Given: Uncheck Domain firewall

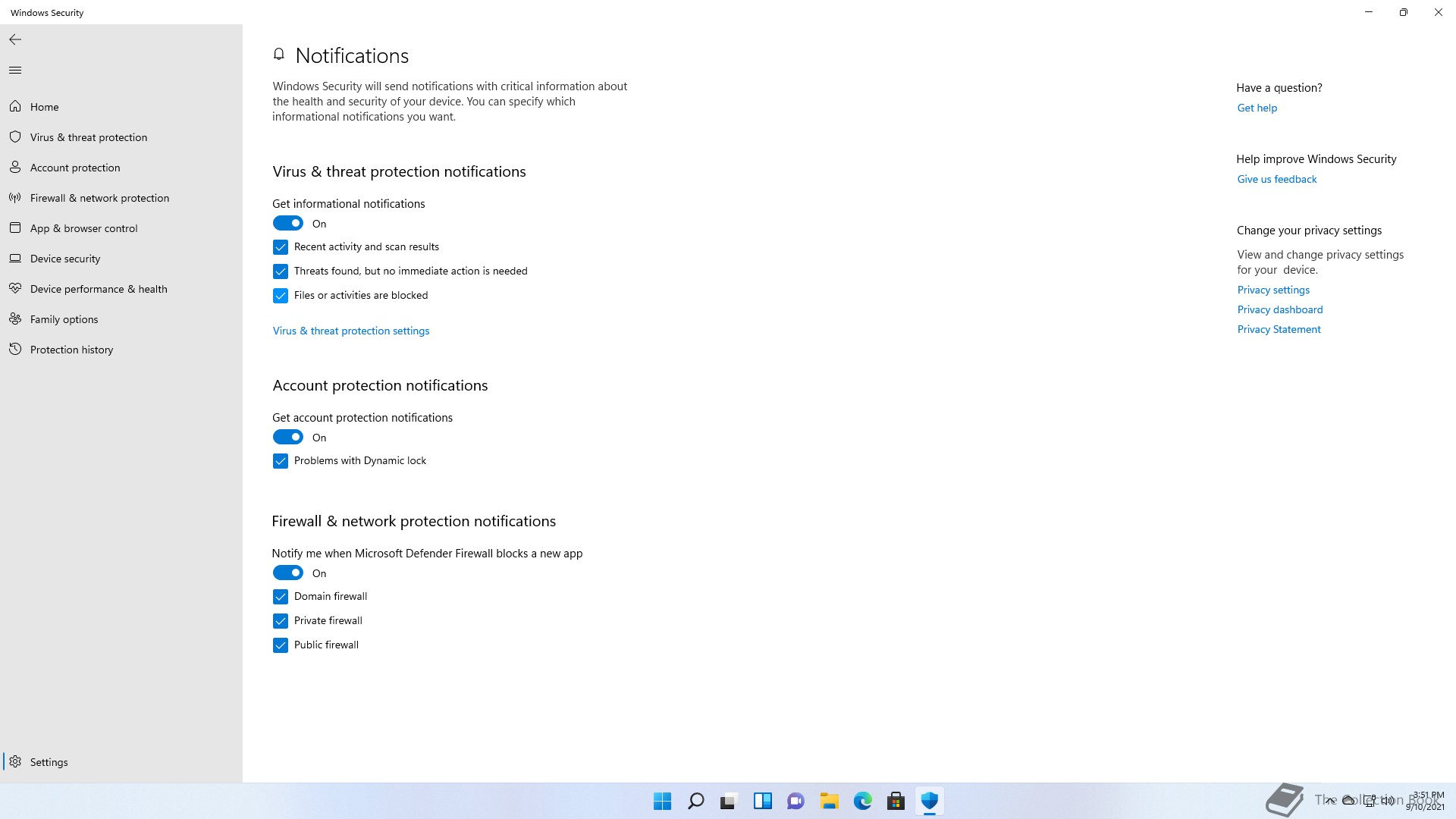Looking at the screenshot, I should coord(281,597).
